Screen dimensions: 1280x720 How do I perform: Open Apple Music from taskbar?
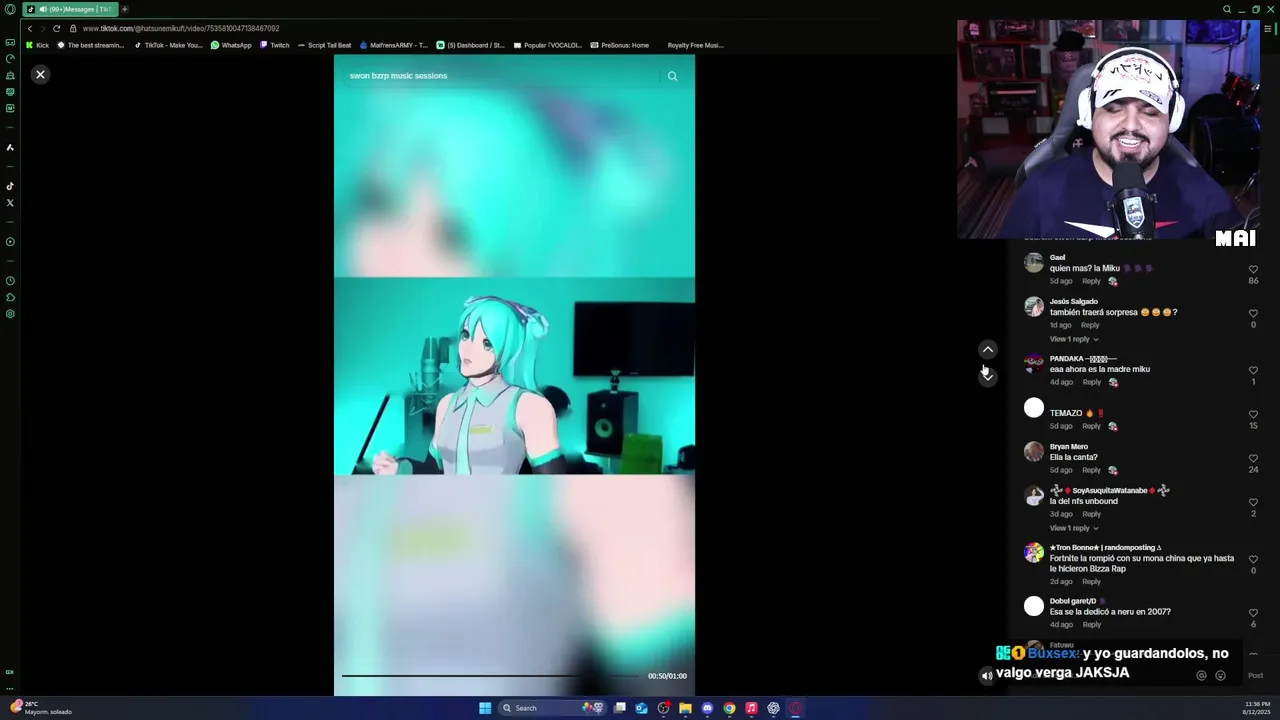coord(751,708)
